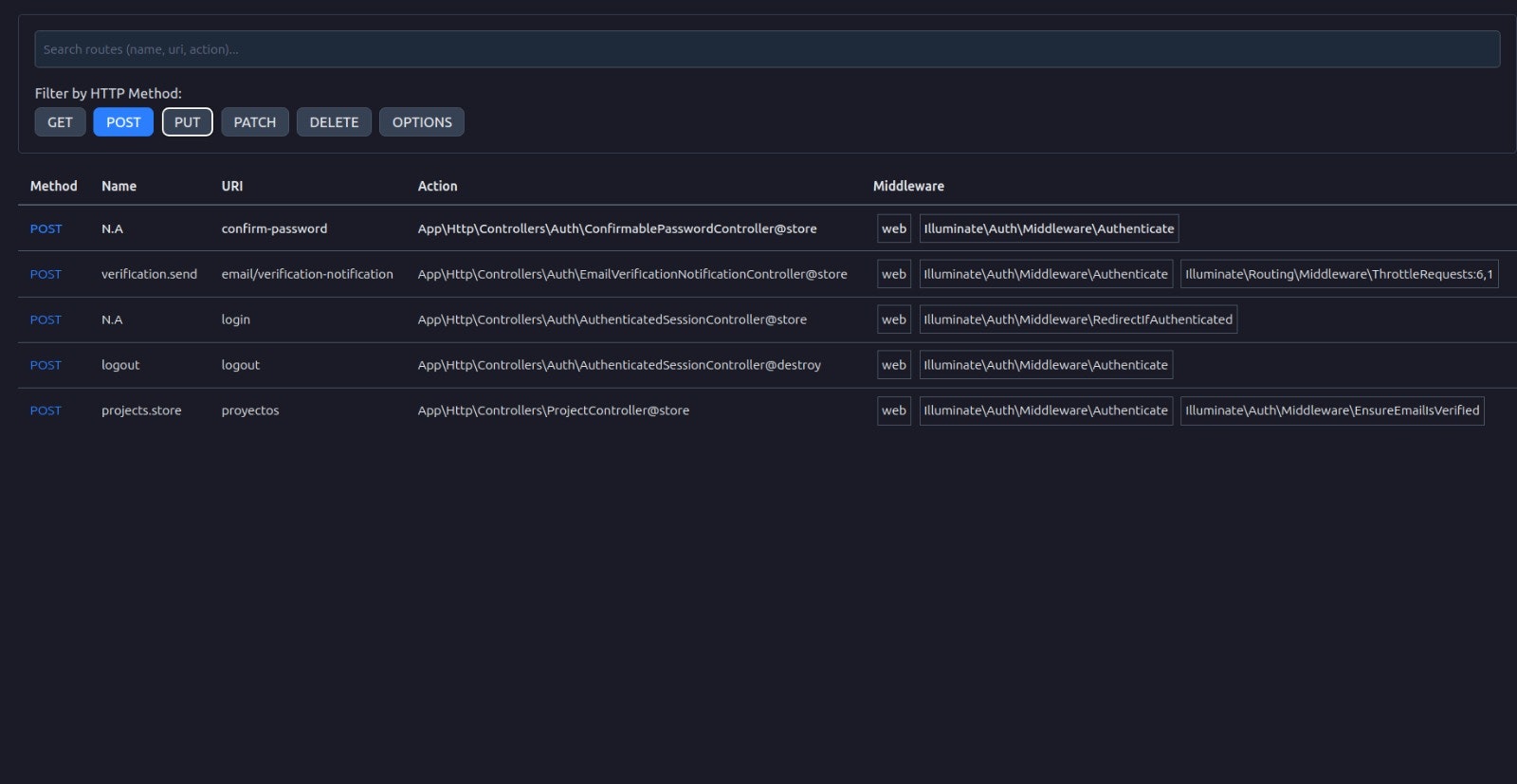The width and height of the screenshot is (1517, 784).
Task: Click the proyectos URI cell
Action: click(250, 410)
